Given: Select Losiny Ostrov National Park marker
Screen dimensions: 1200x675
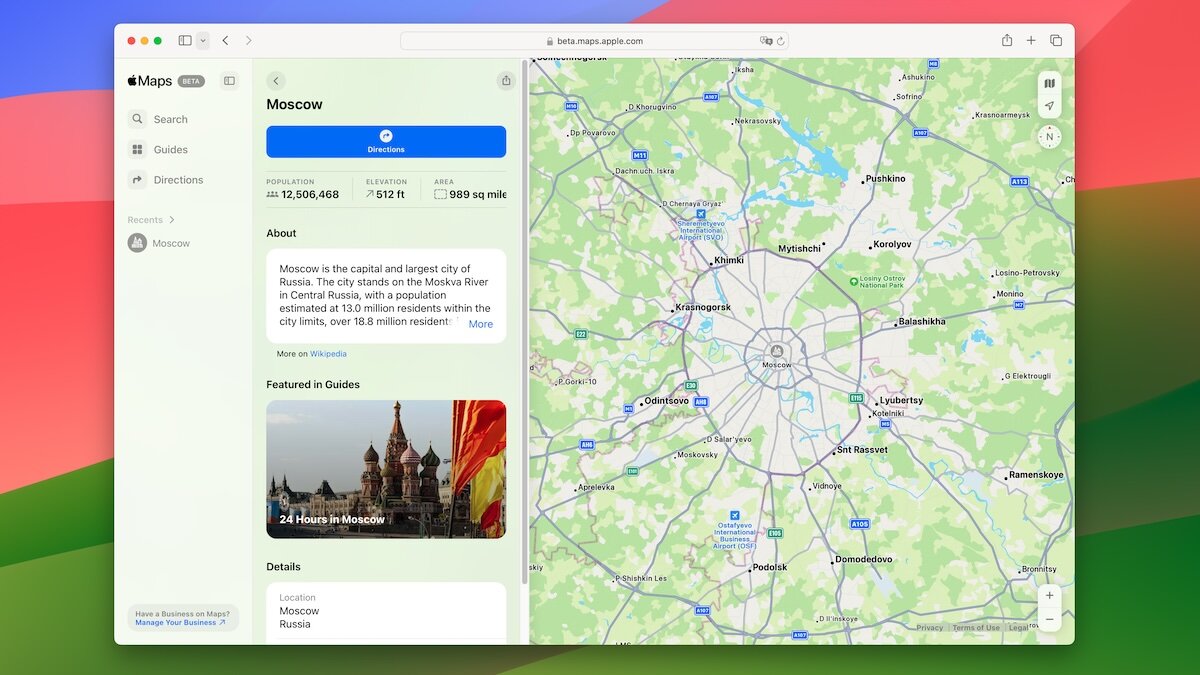Looking at the screenshot, I should pos(853,282).
